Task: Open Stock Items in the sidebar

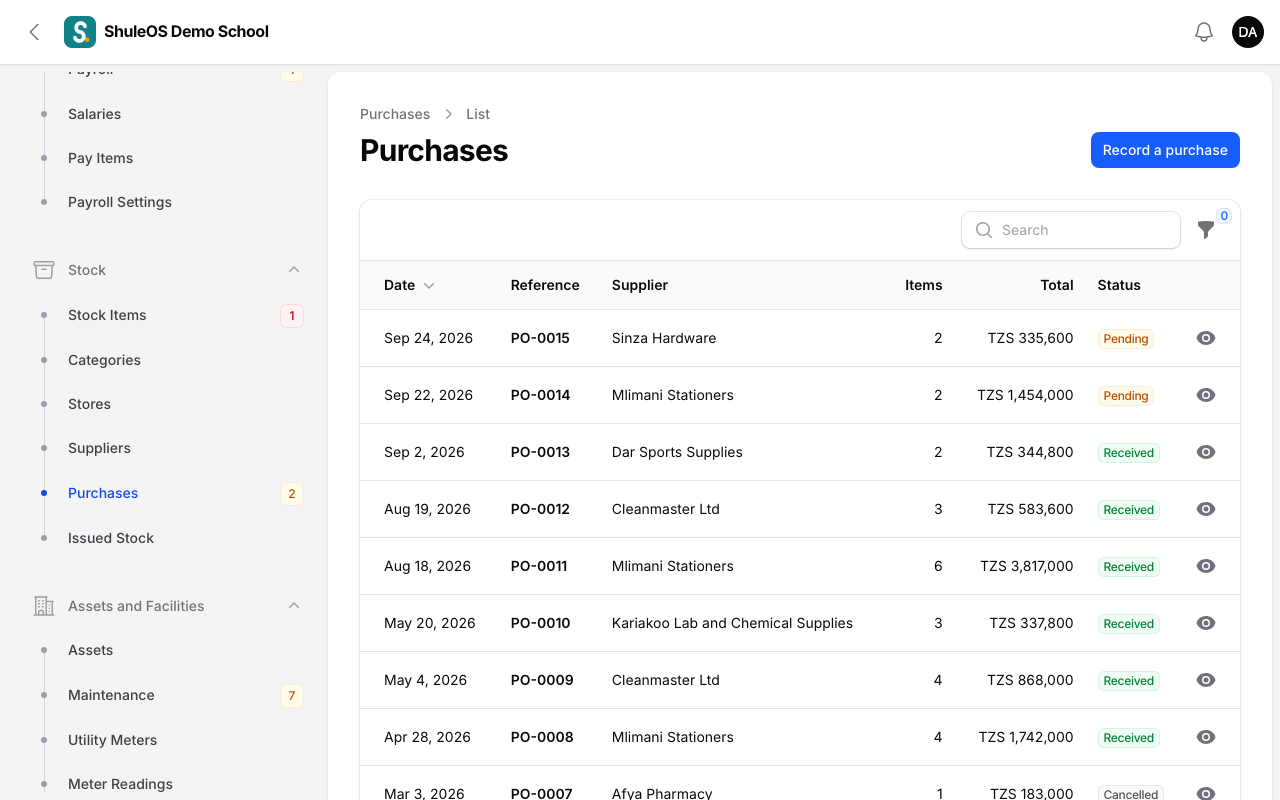Action: (107, 315)
